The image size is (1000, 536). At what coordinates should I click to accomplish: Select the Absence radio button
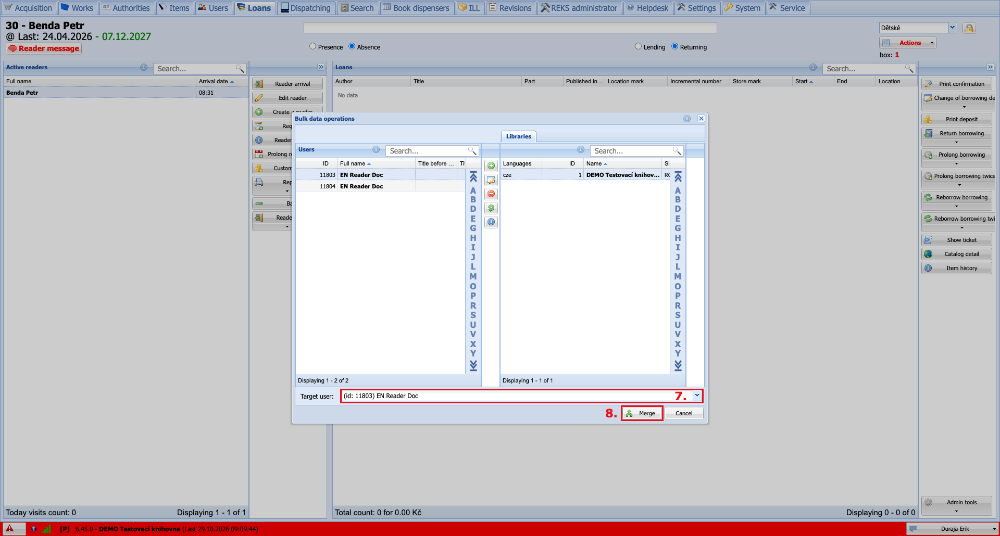pyautogui.click(x=351, y=47)
